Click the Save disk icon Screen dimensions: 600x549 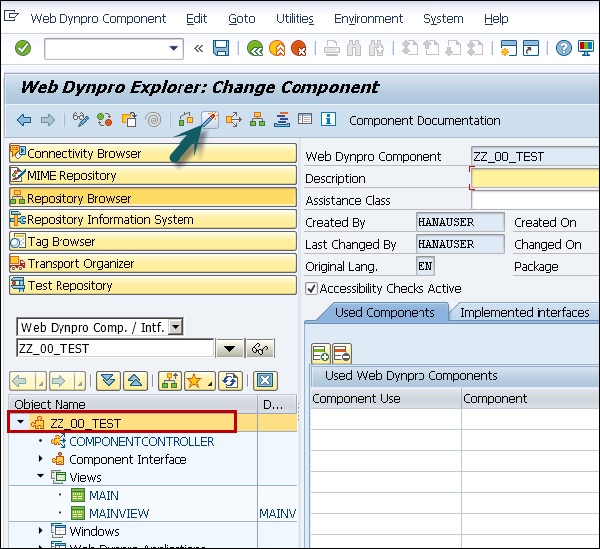click(221, 48)
